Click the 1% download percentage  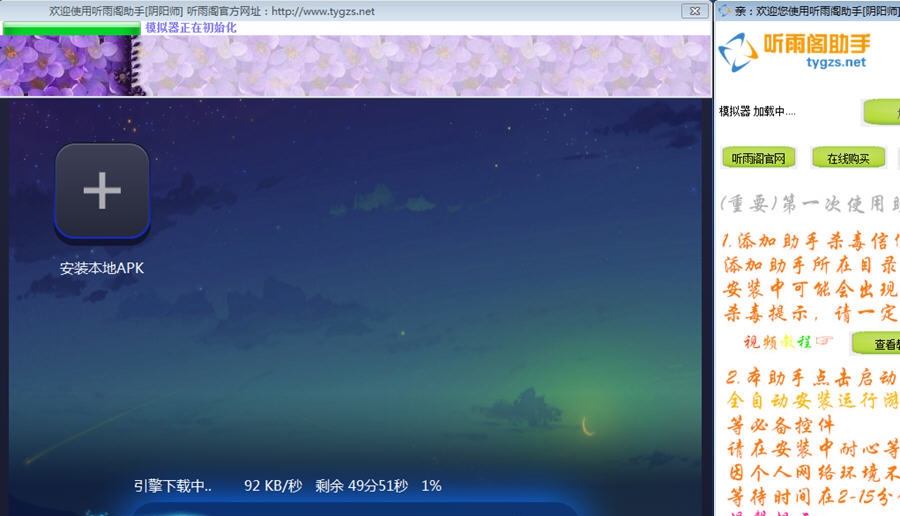coord(431,486)
